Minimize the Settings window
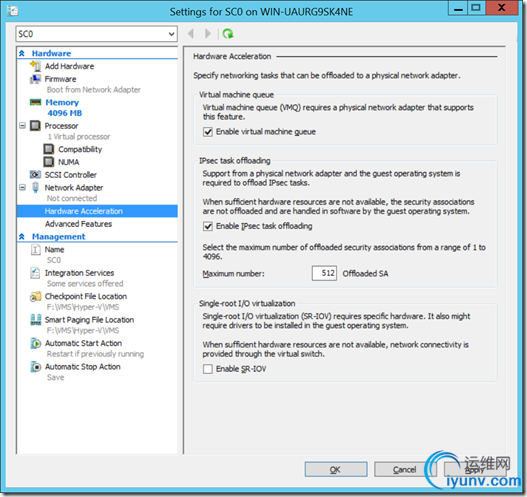 pos(458,8)
